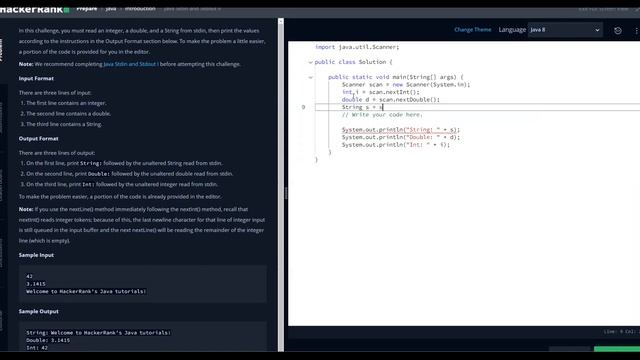Click the Scanner scan = new Scanner line
The height and width of the screenshot is (360, 640).
(406, 84)
